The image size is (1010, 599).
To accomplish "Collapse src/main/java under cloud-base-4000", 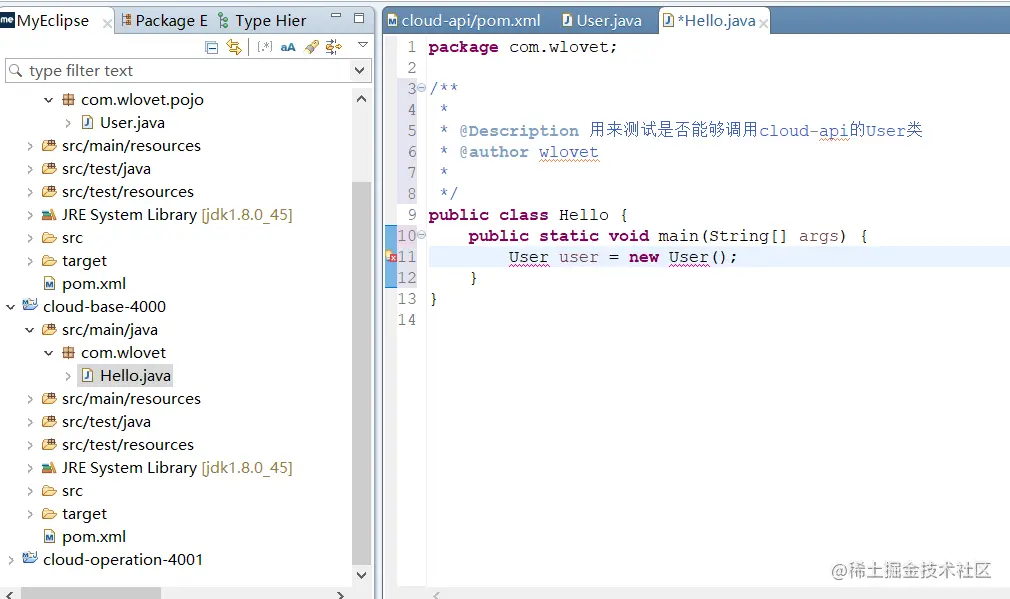I will [x=30, y=330].
